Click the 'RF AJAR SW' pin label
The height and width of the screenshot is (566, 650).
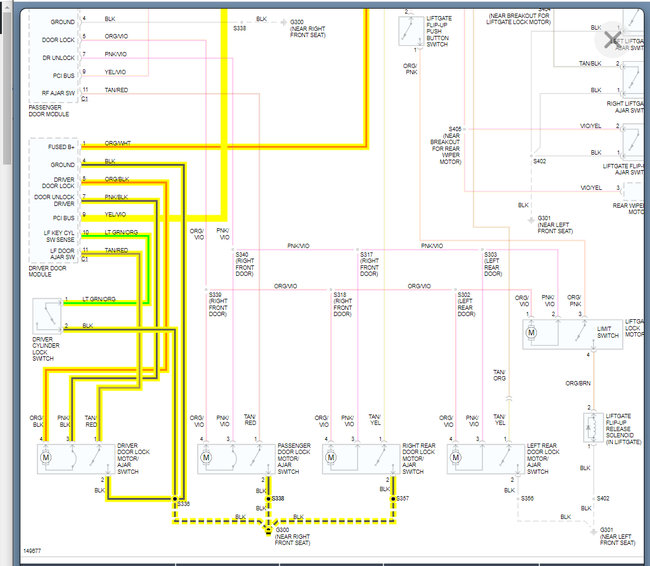point(58,93)
